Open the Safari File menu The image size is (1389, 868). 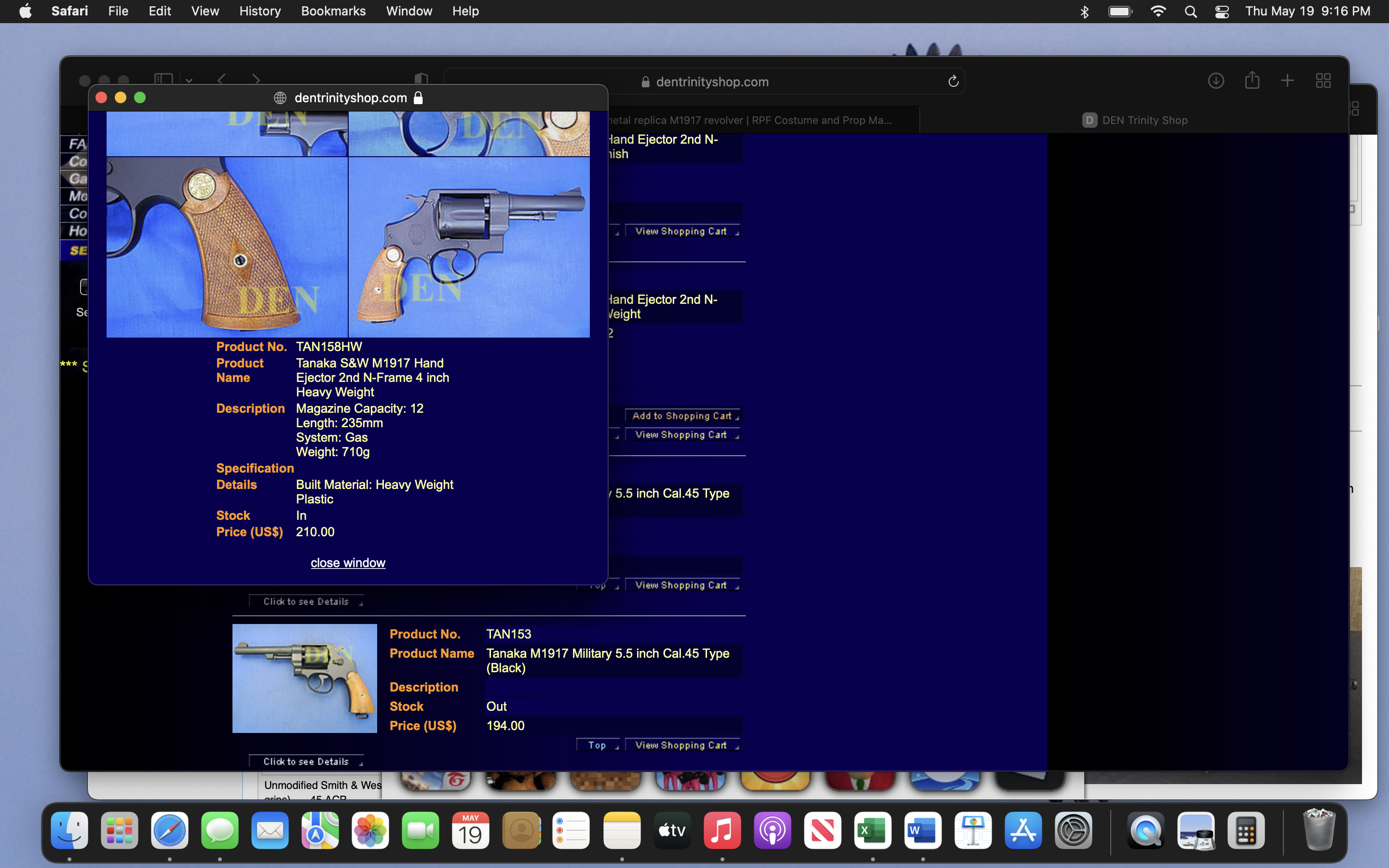[x=118, y=11]
